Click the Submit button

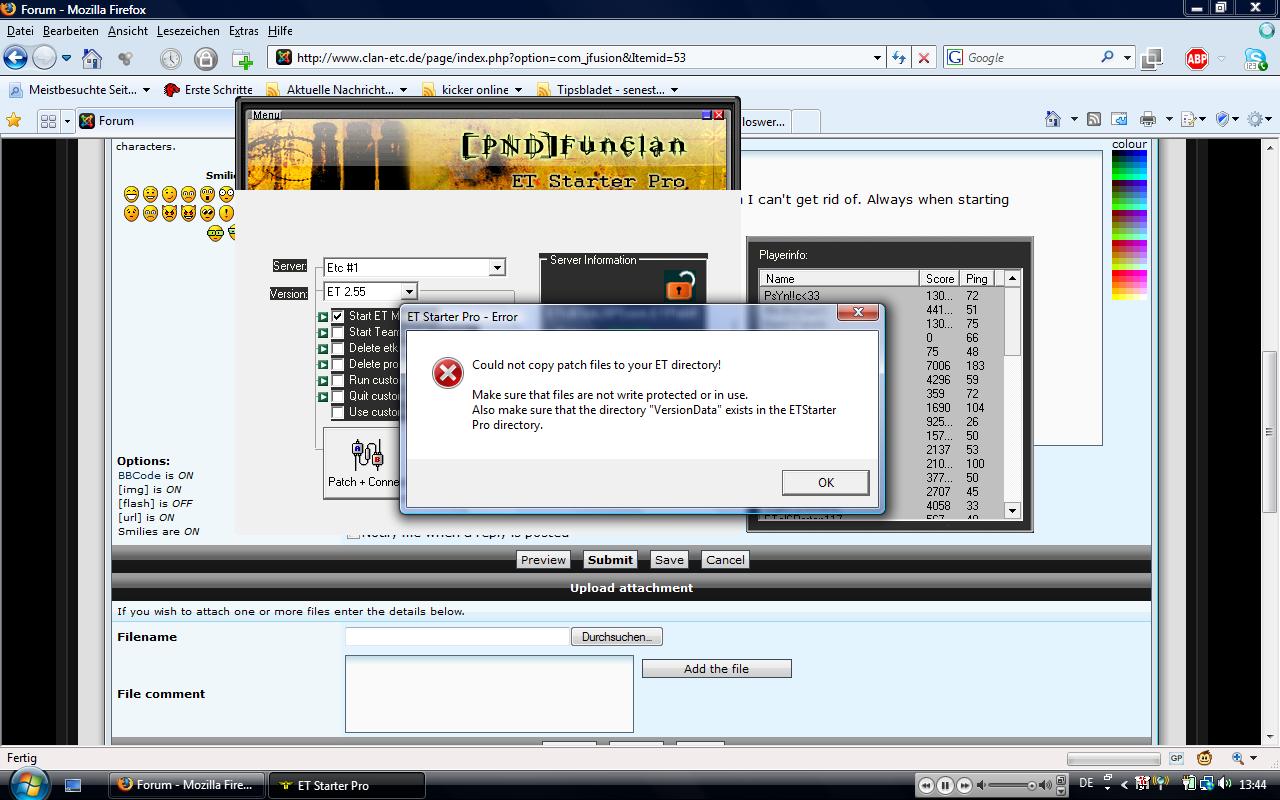(x=610, y=560)
